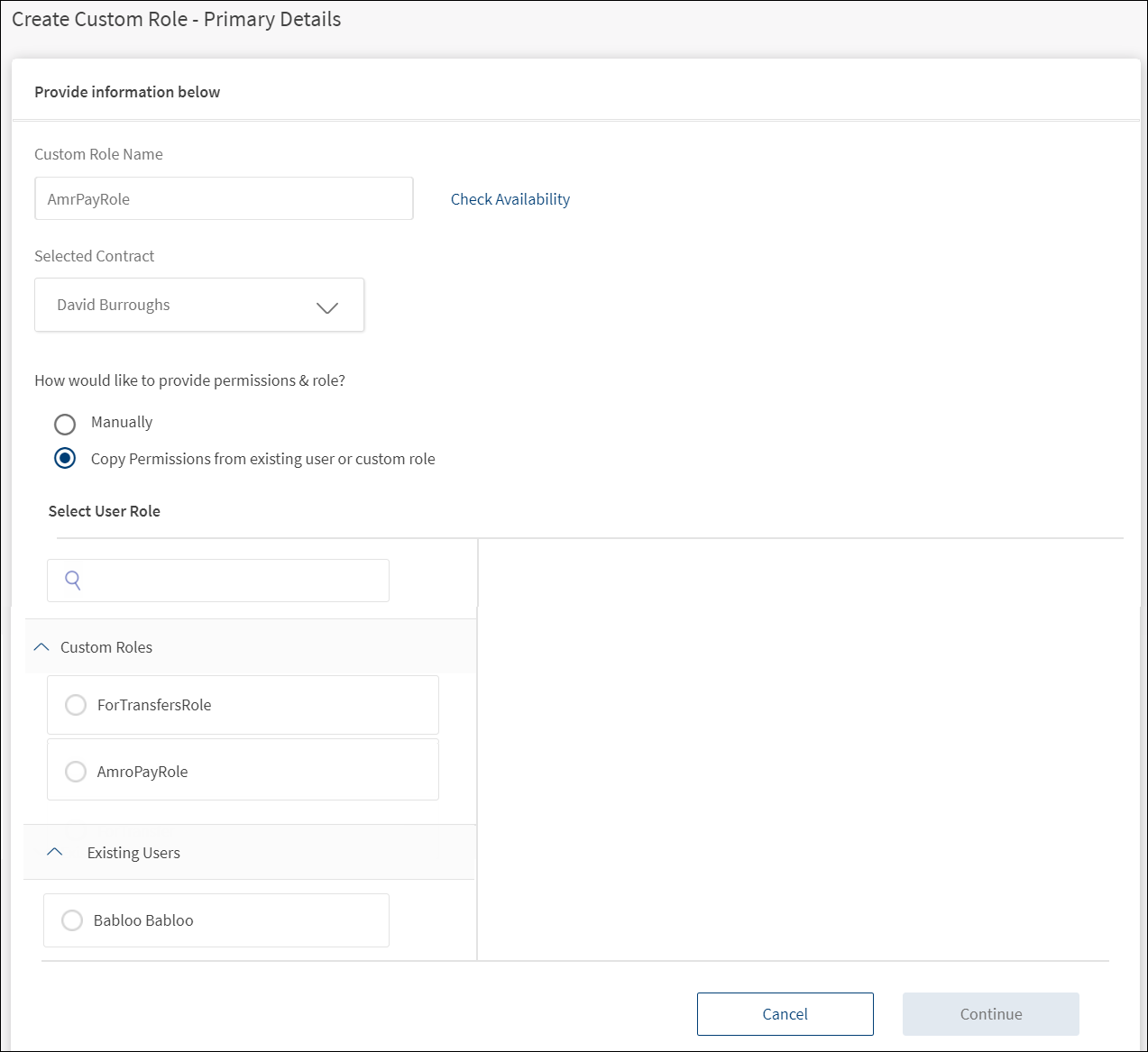Select Copy Permissions from existing user option
This screenshot has width=1148, height=1052.
(x=65, y=458)
